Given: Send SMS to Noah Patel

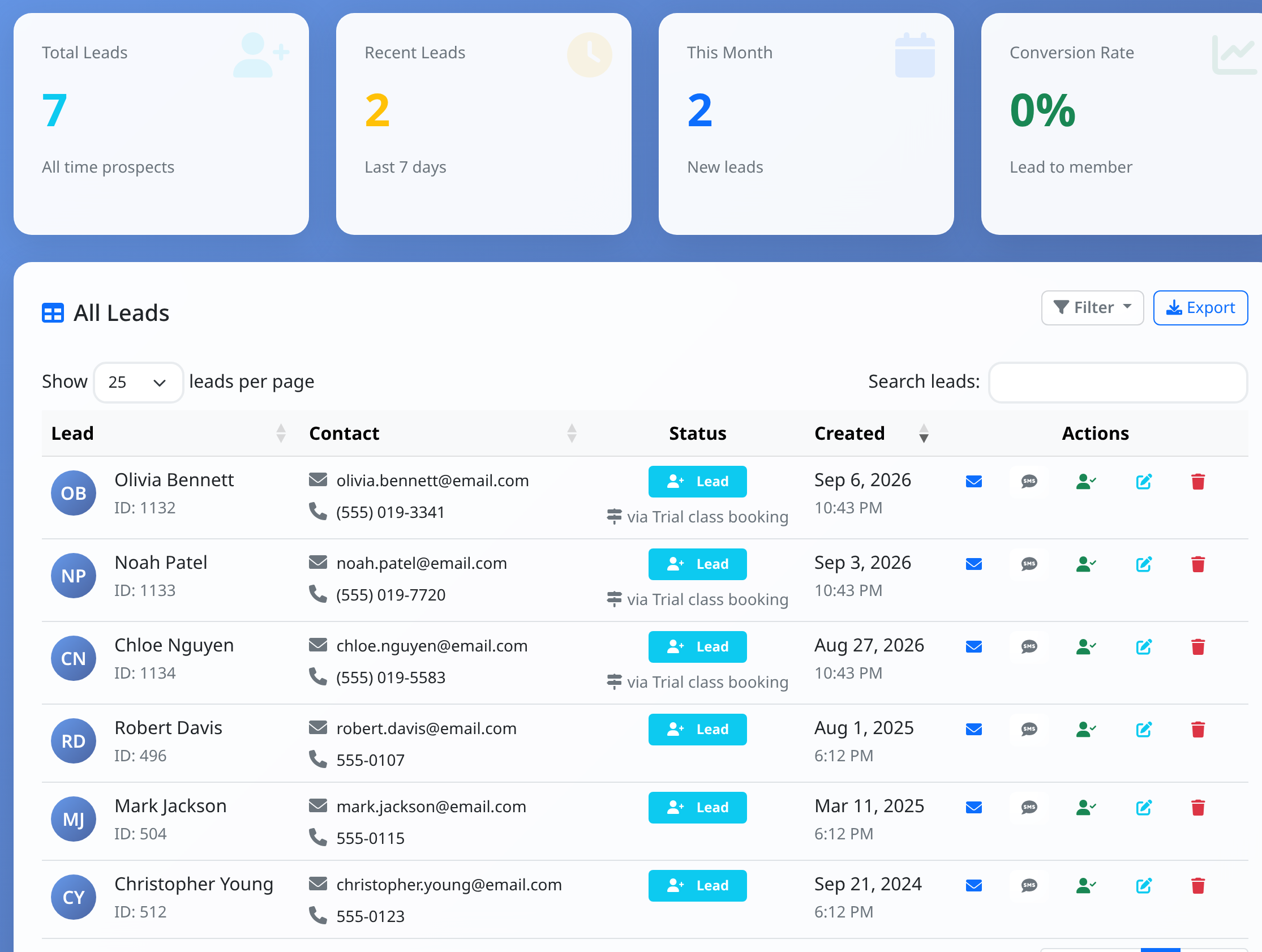Looking at the screenshot, I should pos(1029,564).
